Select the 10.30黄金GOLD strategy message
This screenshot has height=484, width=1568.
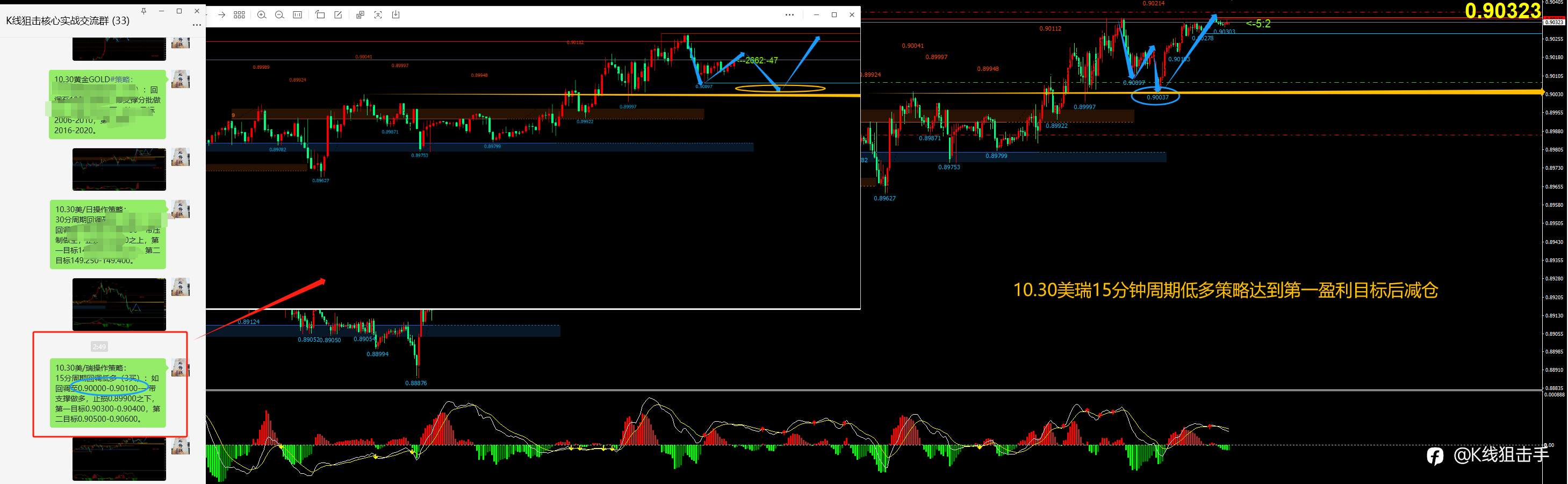coord(107,105)
